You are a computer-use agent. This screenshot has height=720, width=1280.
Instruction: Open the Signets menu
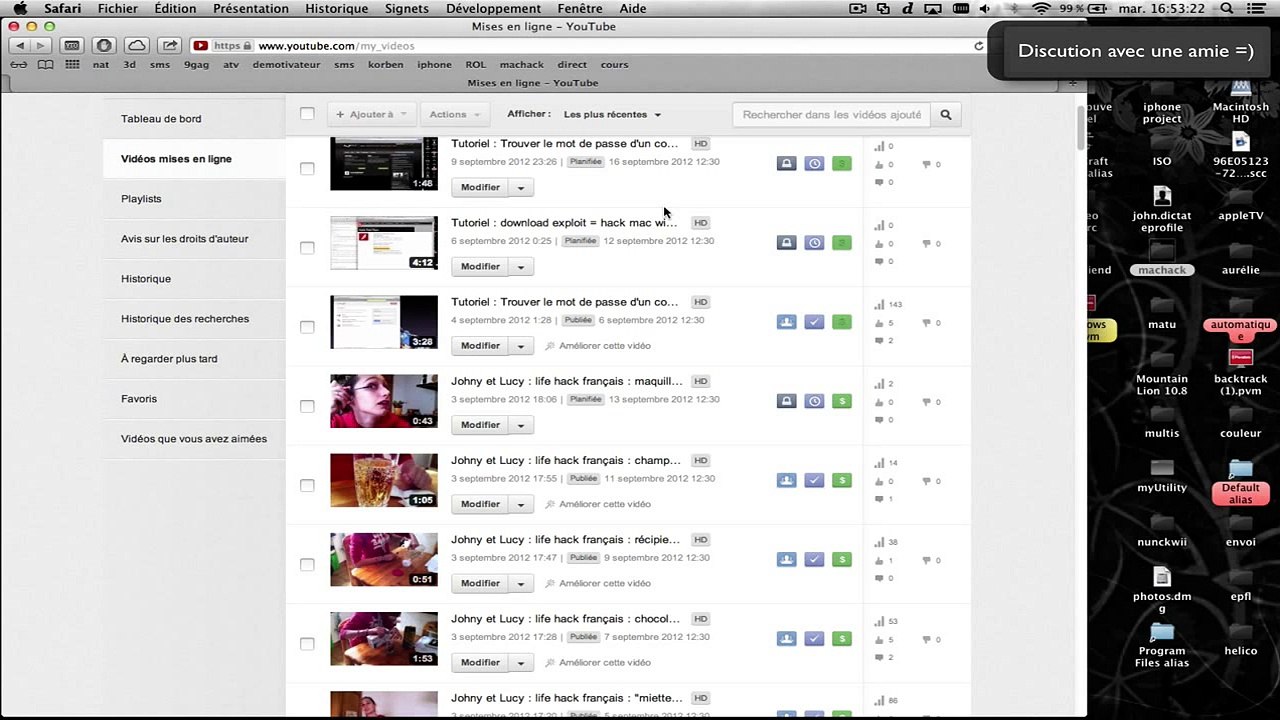click(x=406, y=8)
